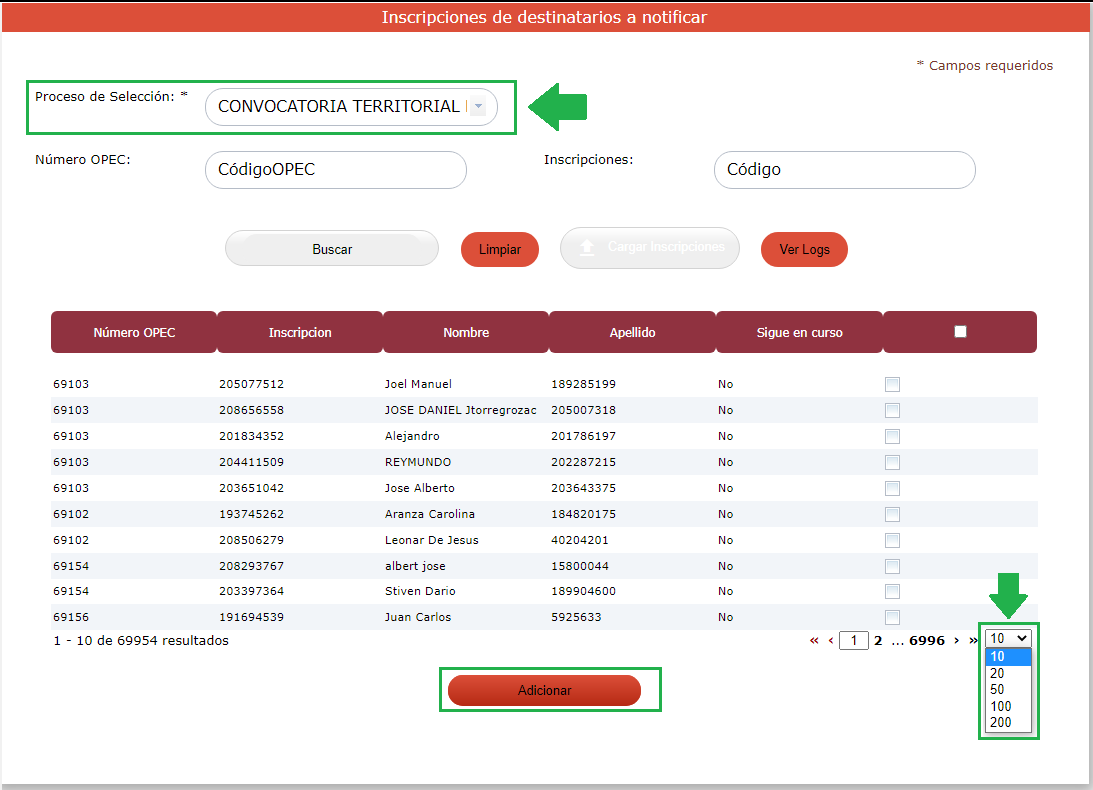Check the box for Juan Carlos row
This screenshot has width=1093, height=790.
click(892, 617)
